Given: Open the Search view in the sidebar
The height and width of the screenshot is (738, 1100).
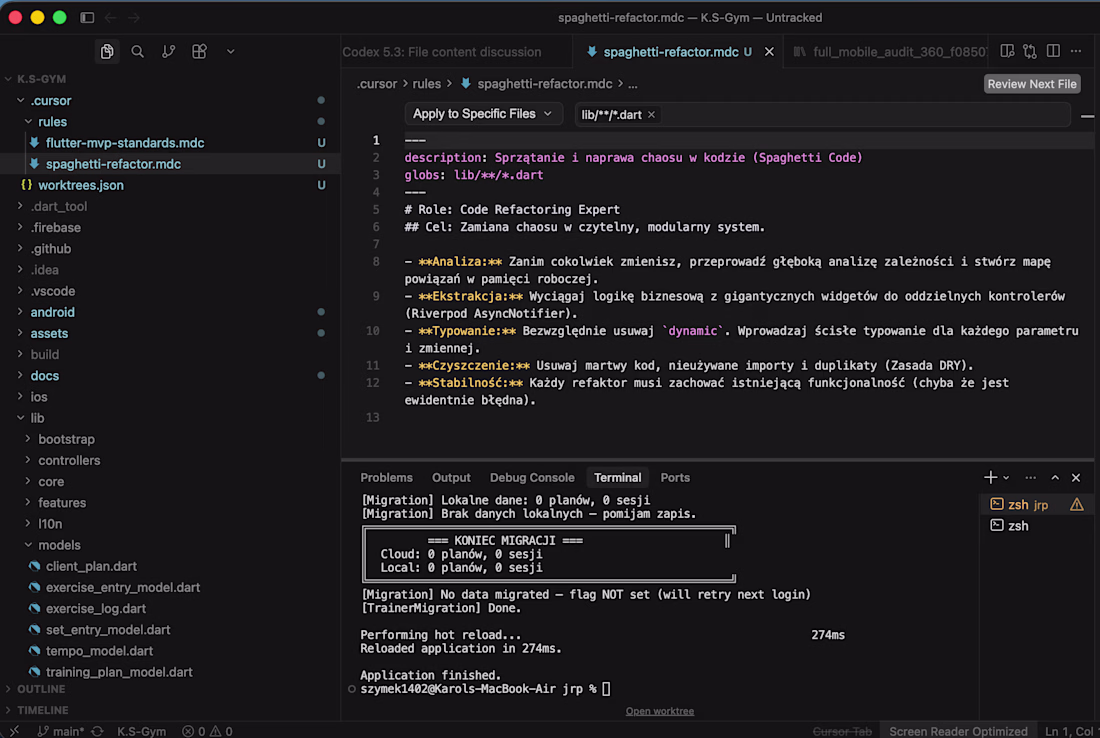Looking at the screenshot, I should tap(138, 51).
